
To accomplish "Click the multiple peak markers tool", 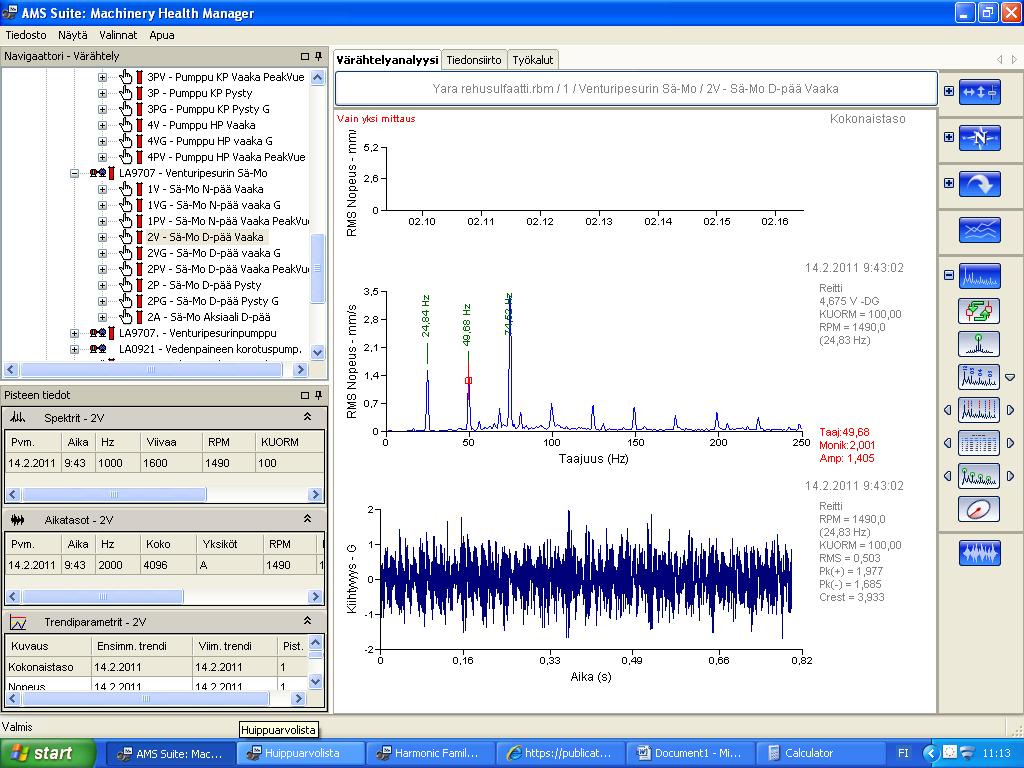I will click(x=979, y=476).
